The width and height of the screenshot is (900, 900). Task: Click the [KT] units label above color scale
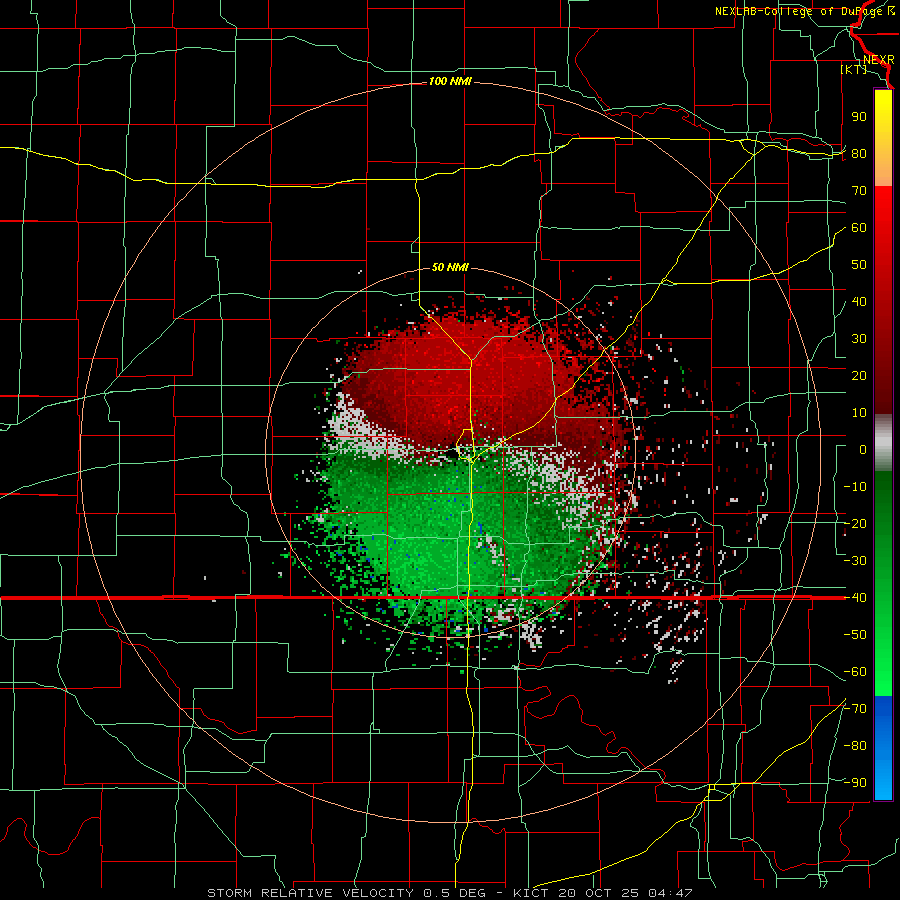pos(853,69)
